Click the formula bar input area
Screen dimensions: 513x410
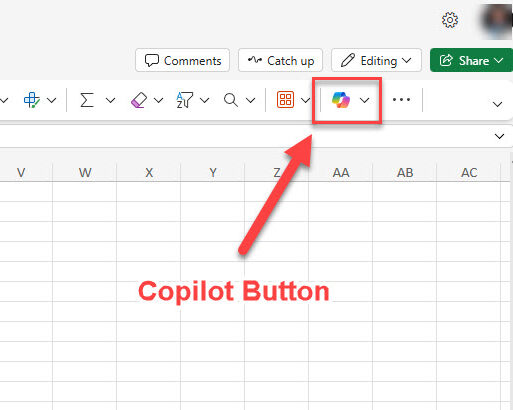tap(245, 136)
